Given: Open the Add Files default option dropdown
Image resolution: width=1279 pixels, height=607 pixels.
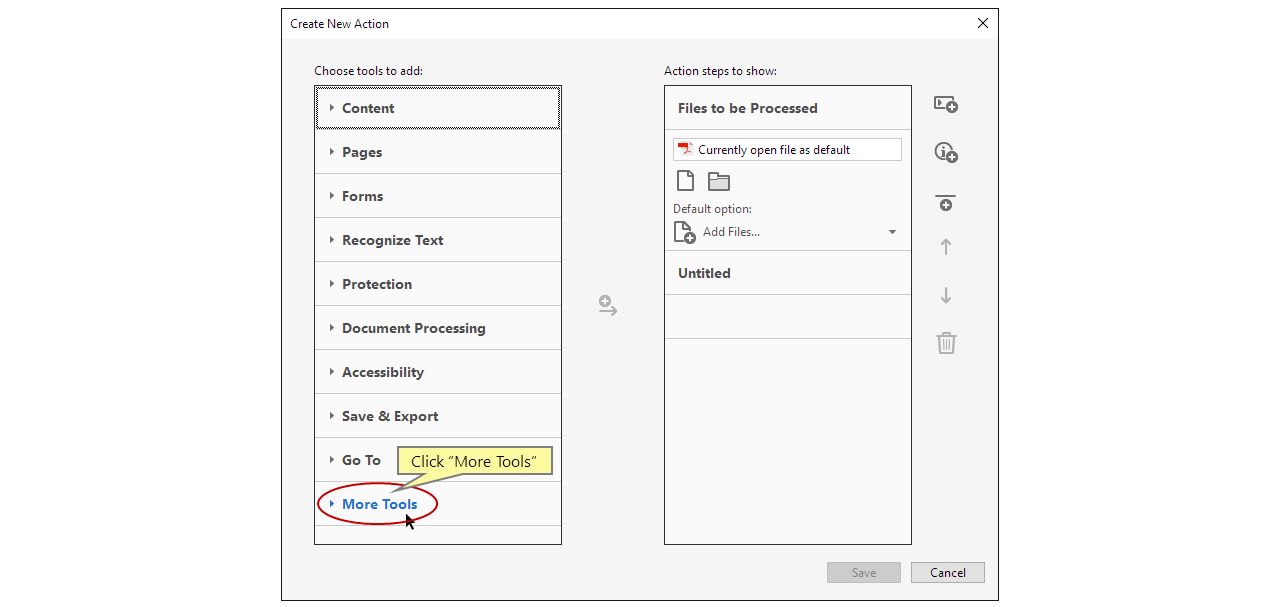Looking at the screenshot, I should tap(891, 231).
